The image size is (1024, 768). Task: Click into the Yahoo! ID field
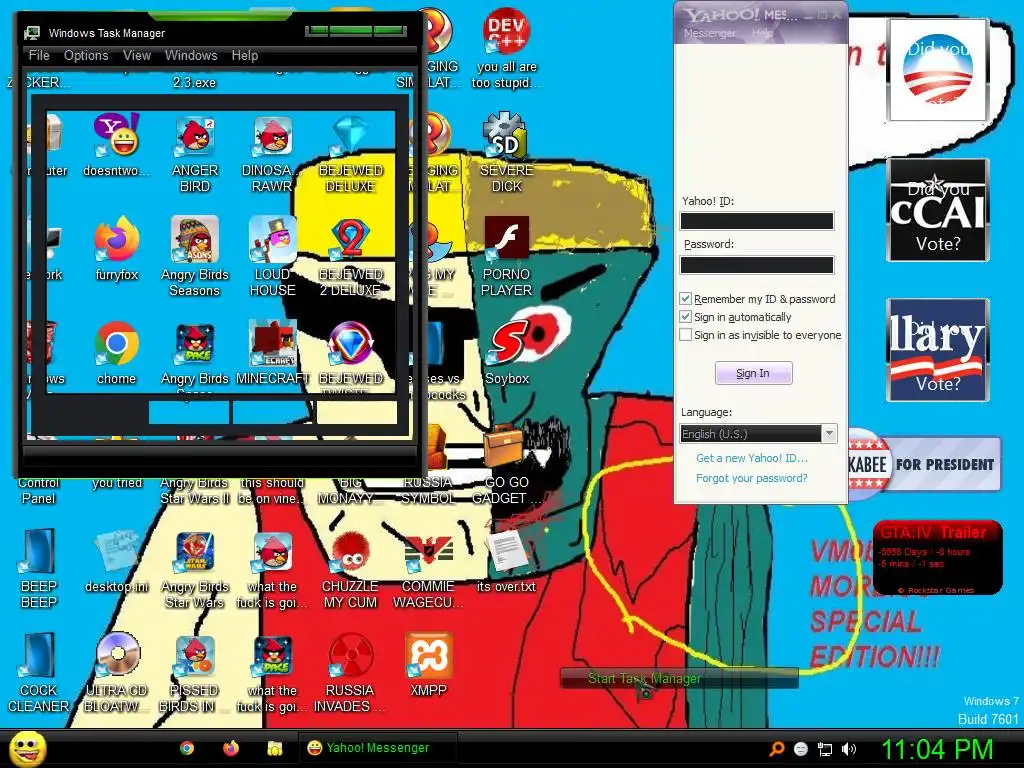coord(757,221)
